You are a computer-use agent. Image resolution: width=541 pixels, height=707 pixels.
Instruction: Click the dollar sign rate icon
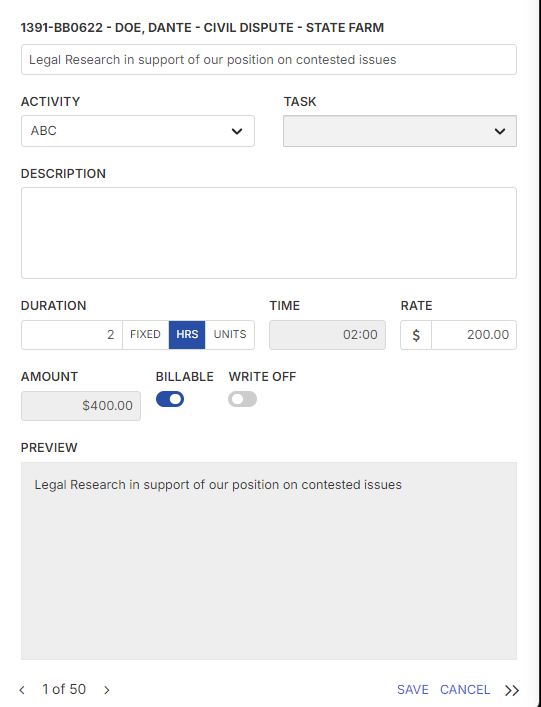pos(416,335)
